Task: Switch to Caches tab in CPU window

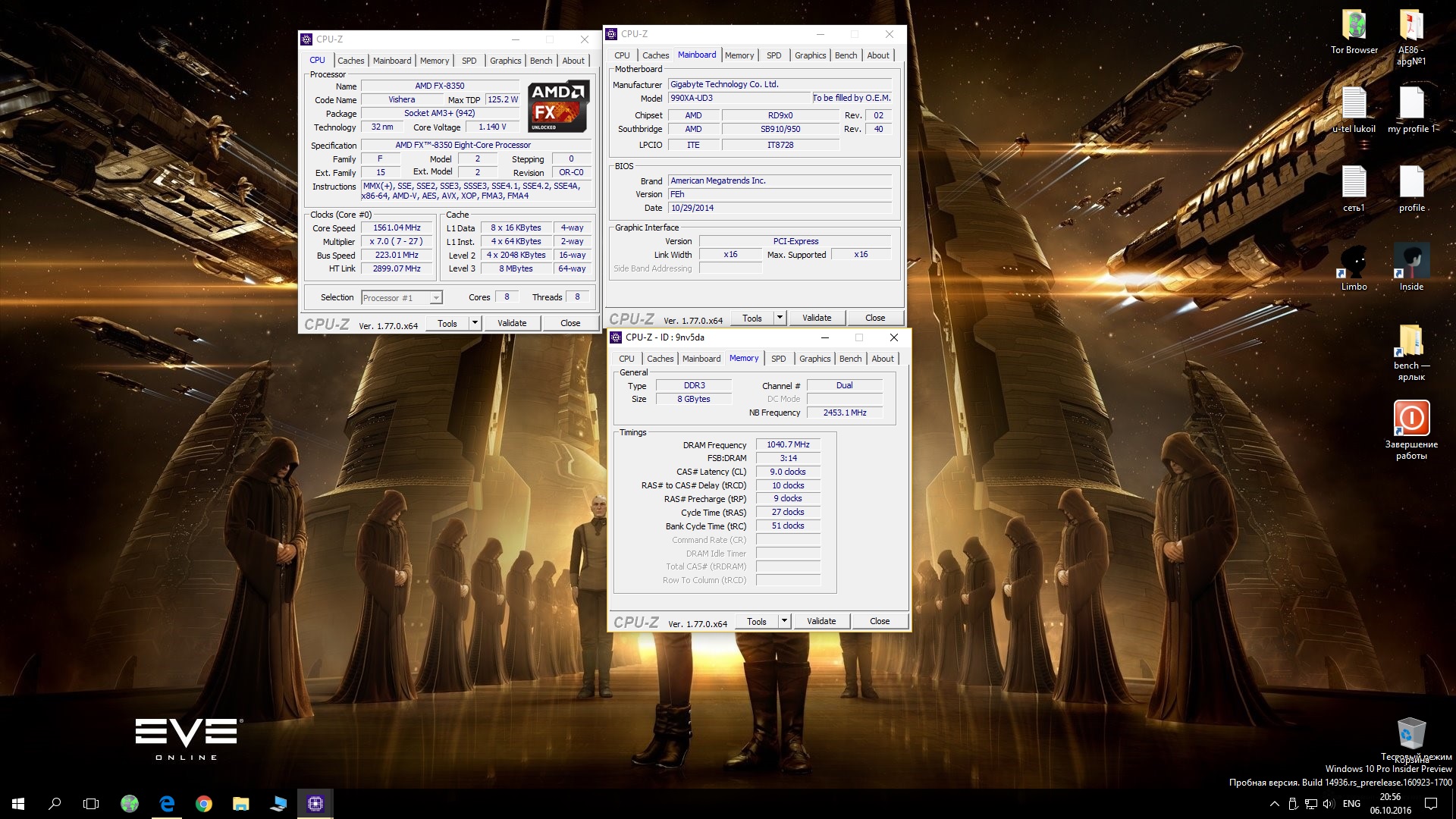Action: (x=350, y=61)
